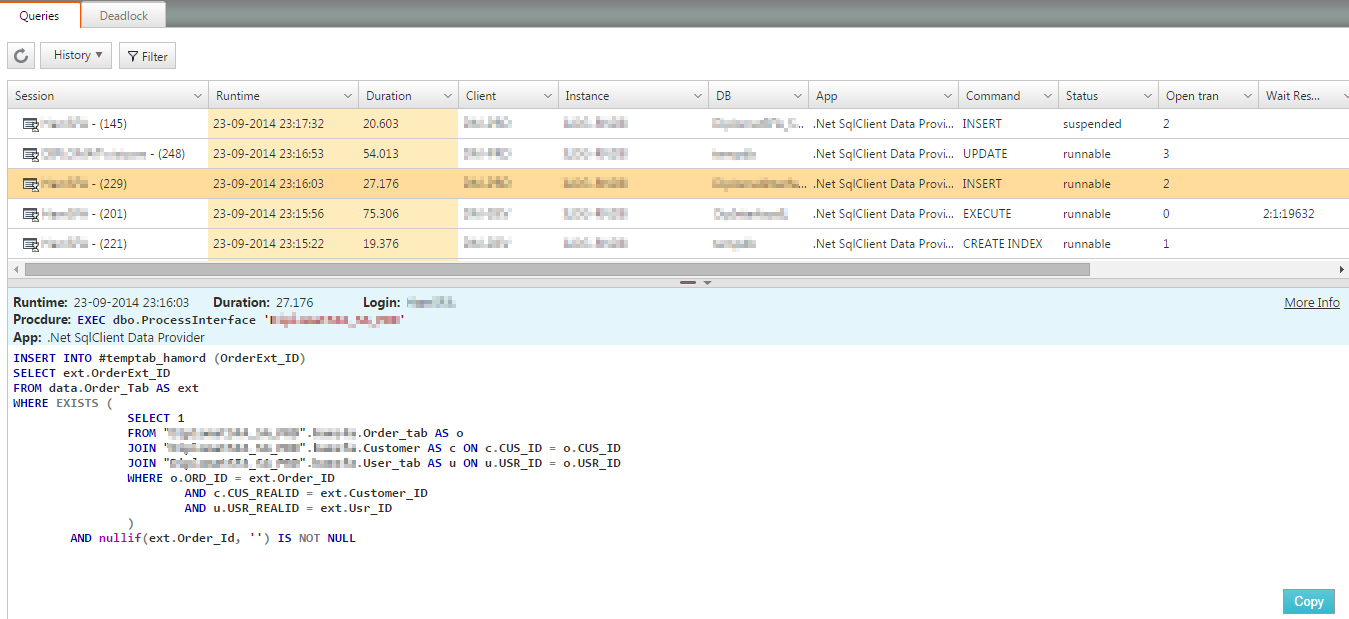
Task: Open Command column dropdown arrow
Action: click(1048, 96)
